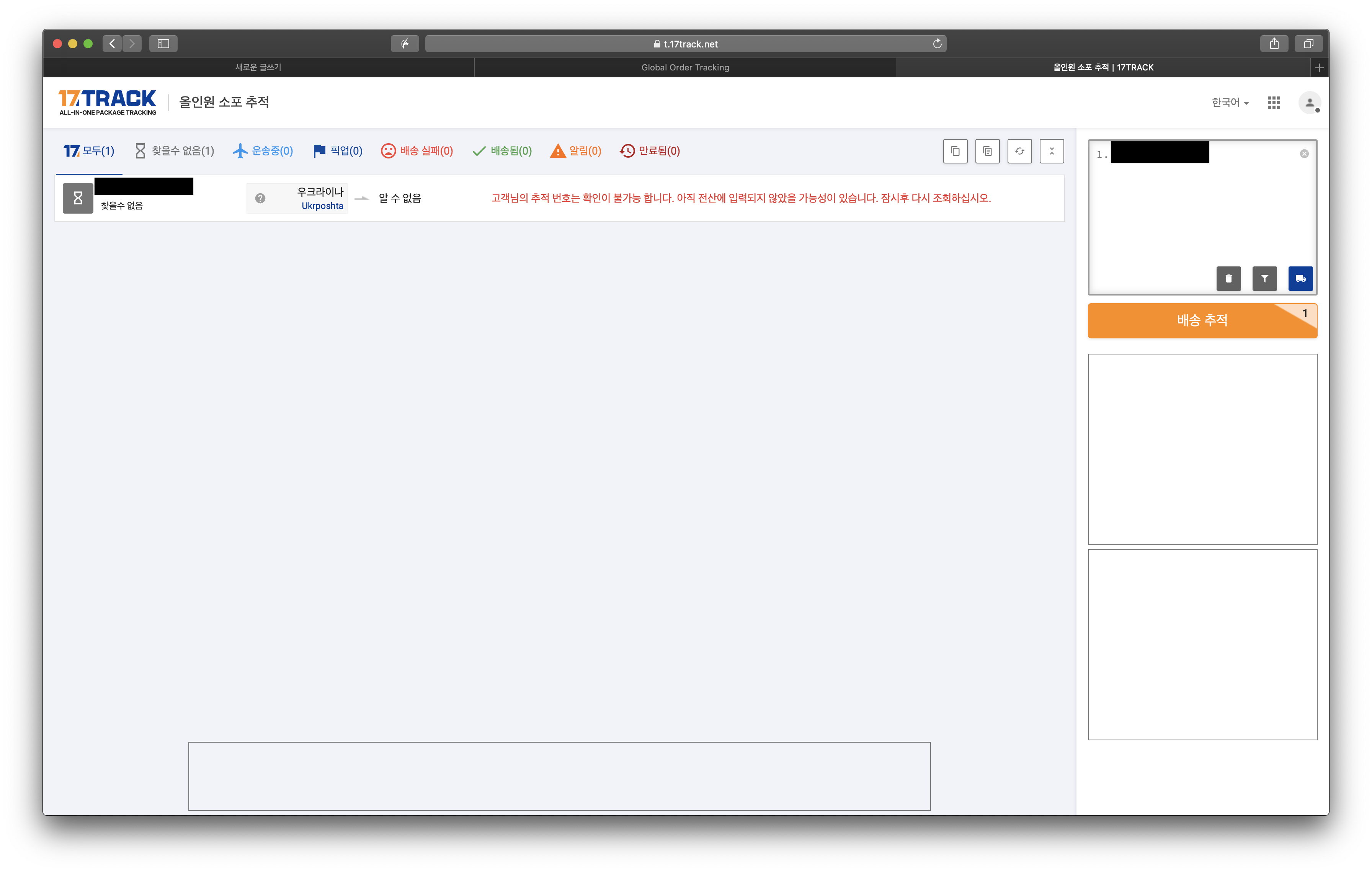Click the refresh tracking results icon

[x=1019, y=151]
